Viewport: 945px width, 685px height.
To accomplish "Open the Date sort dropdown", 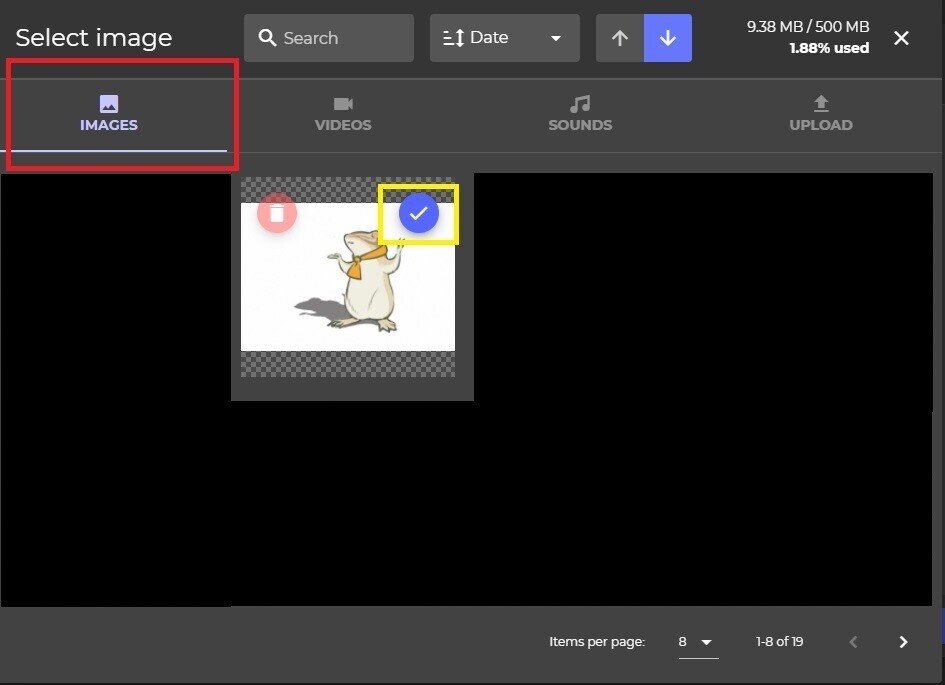I will tap(504, 38).
